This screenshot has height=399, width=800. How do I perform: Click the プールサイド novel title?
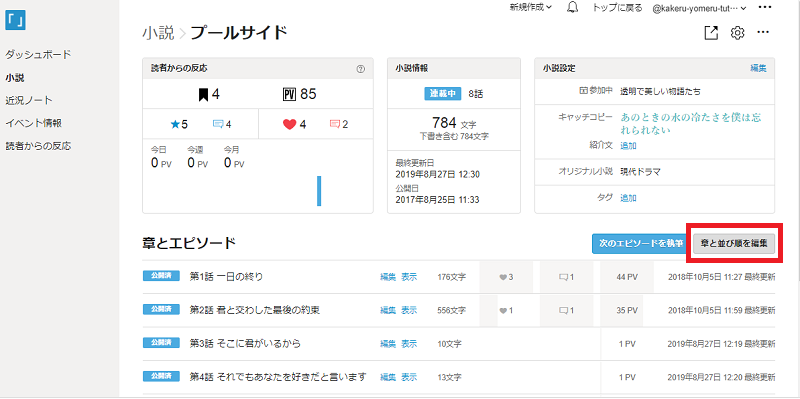(239, 34)
